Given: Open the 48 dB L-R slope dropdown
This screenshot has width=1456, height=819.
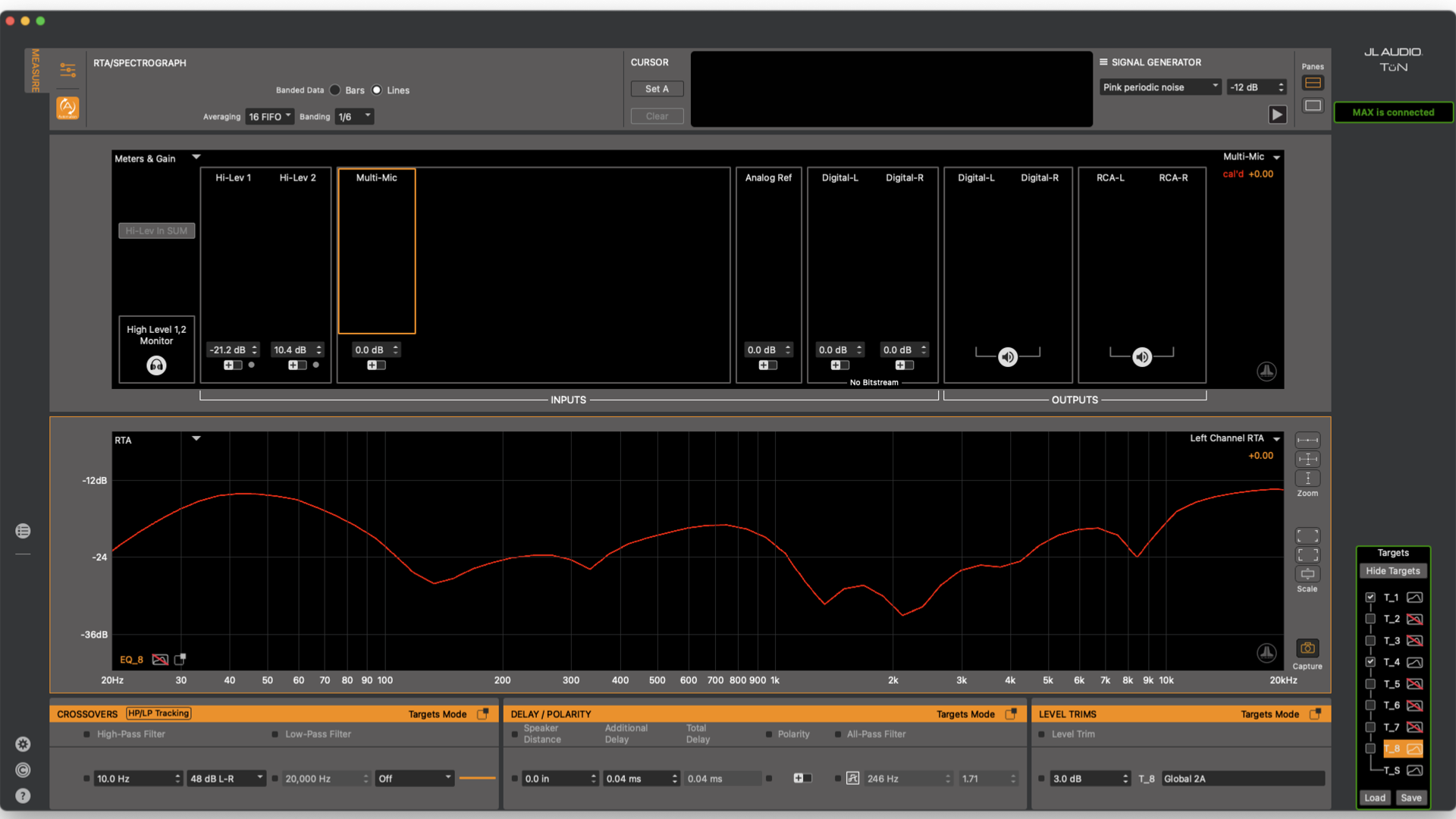Looking at the screenshot, I should tap(227, 779).
